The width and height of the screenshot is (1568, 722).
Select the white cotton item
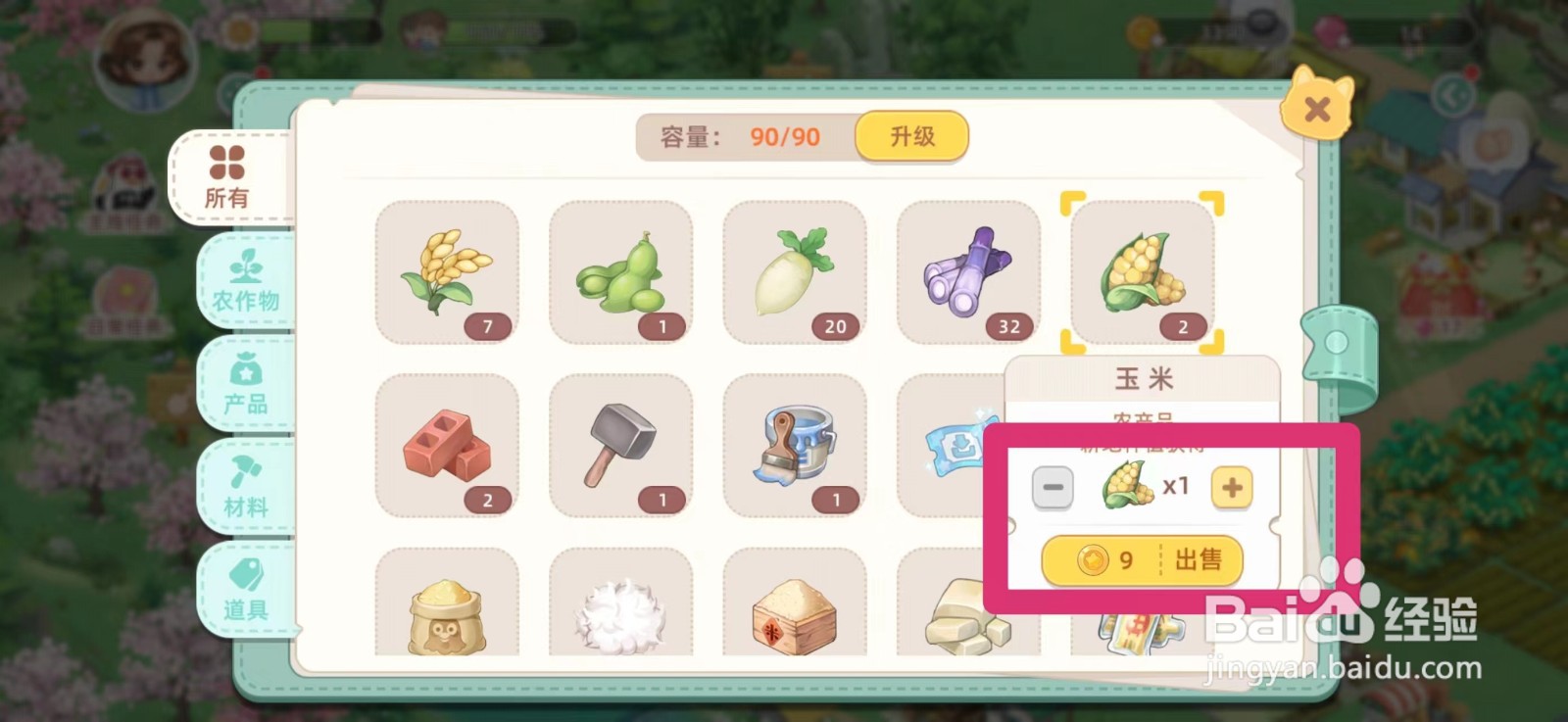coord(620,602)
